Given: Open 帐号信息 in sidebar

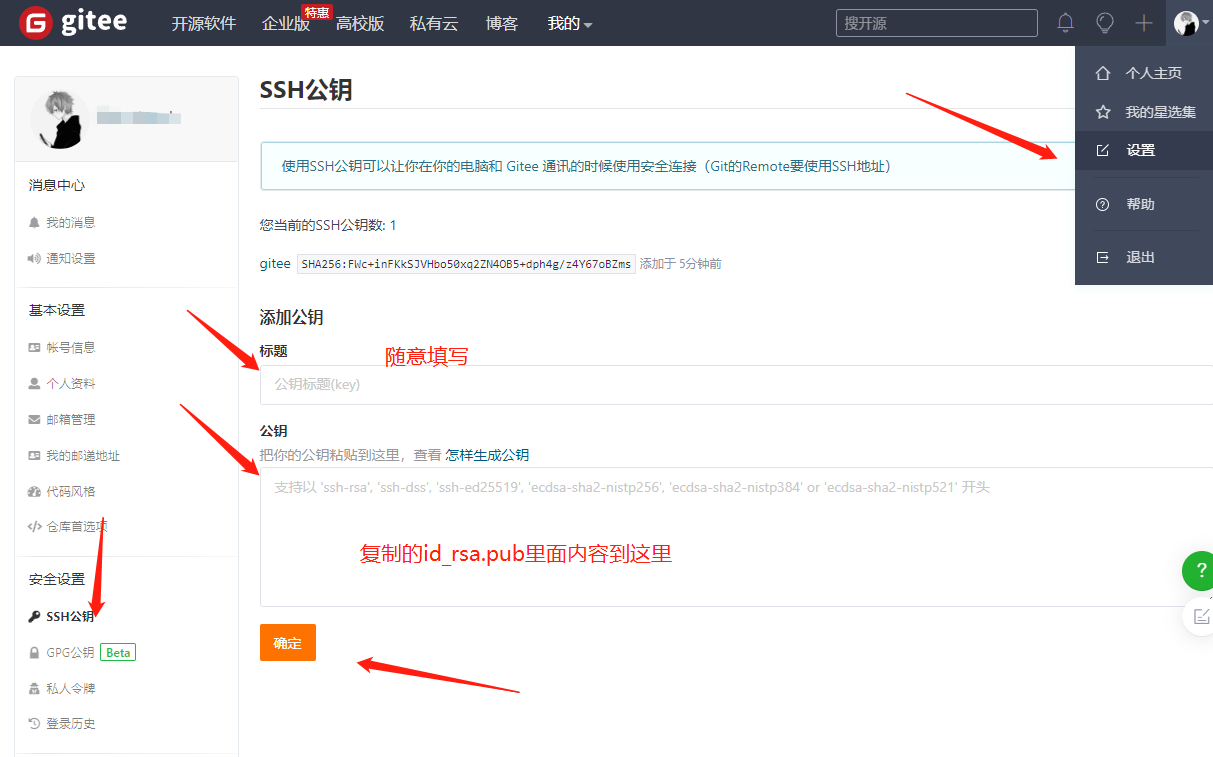Looking at the screenshot, I should 71,347.
